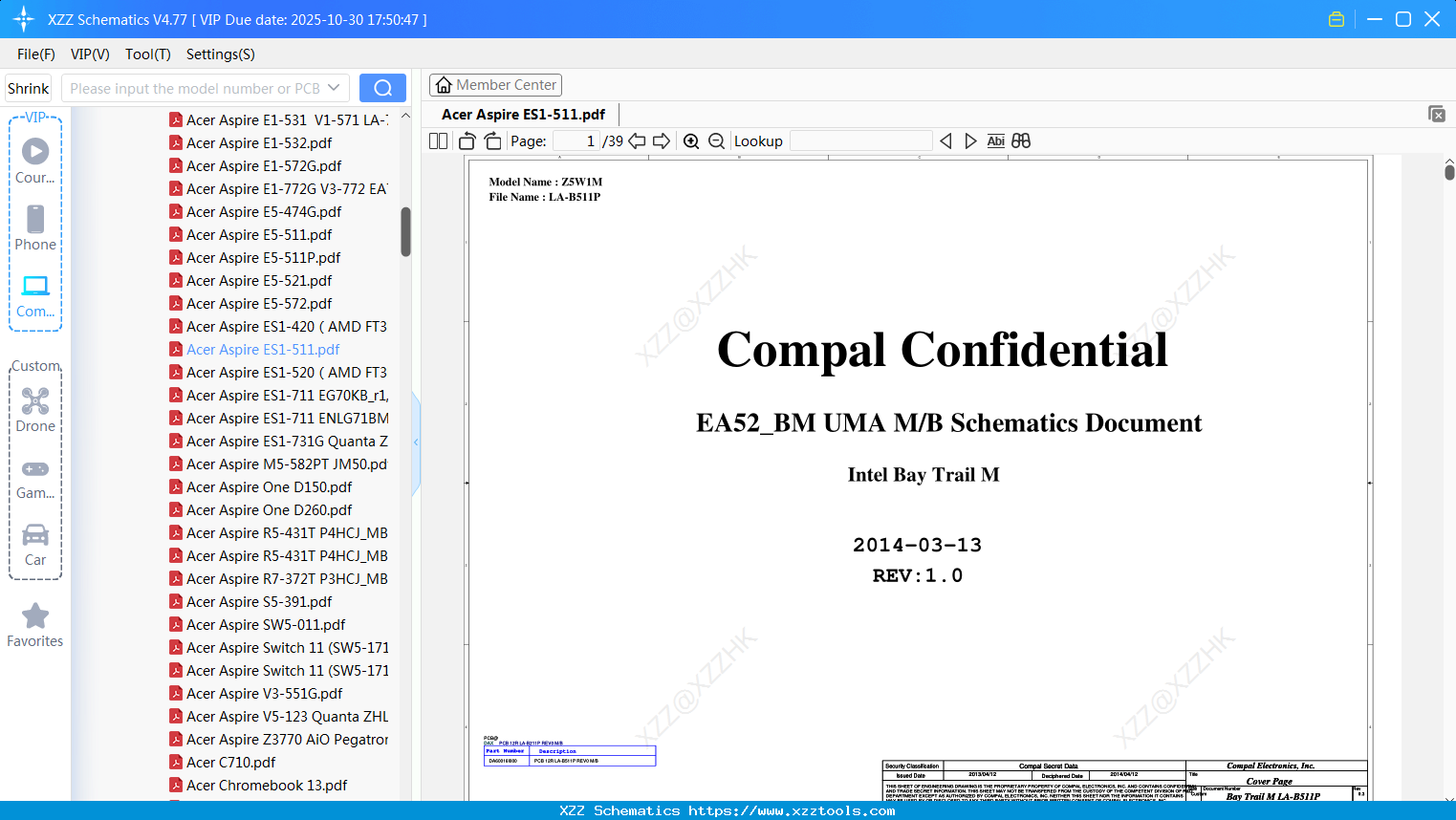Open Acer Aspire V5-123 Quanta ZHL file
Screen dimensions: 1456x820
click(x=278, y=717)
